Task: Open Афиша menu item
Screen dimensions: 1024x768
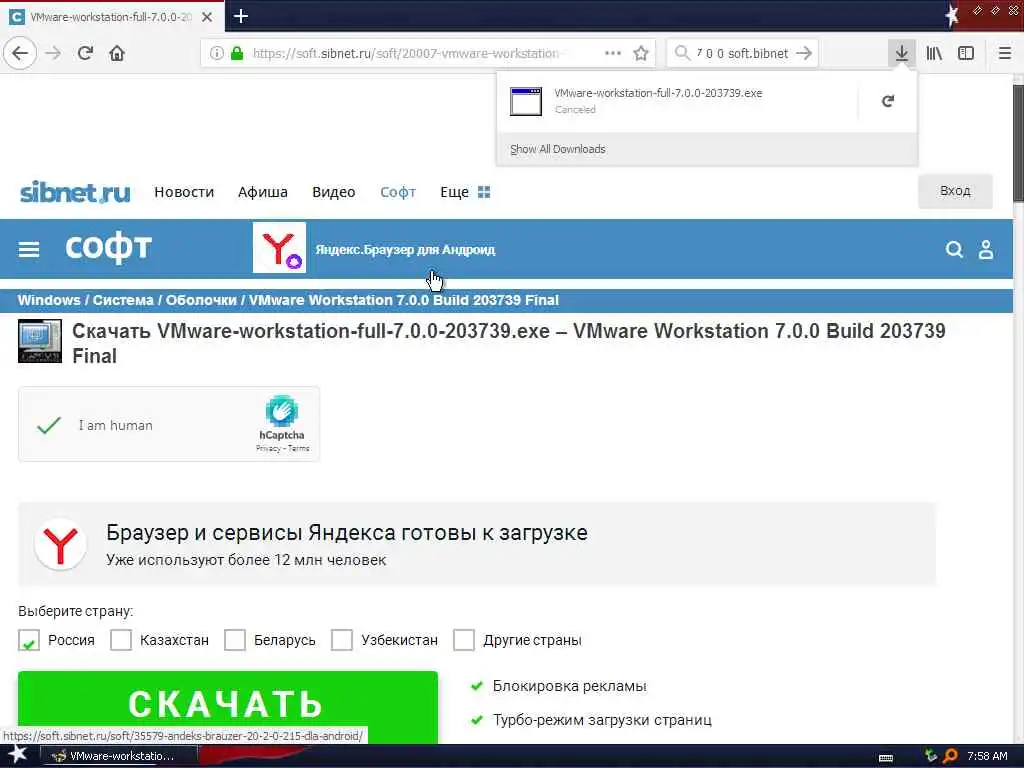Action: [263, 192]
